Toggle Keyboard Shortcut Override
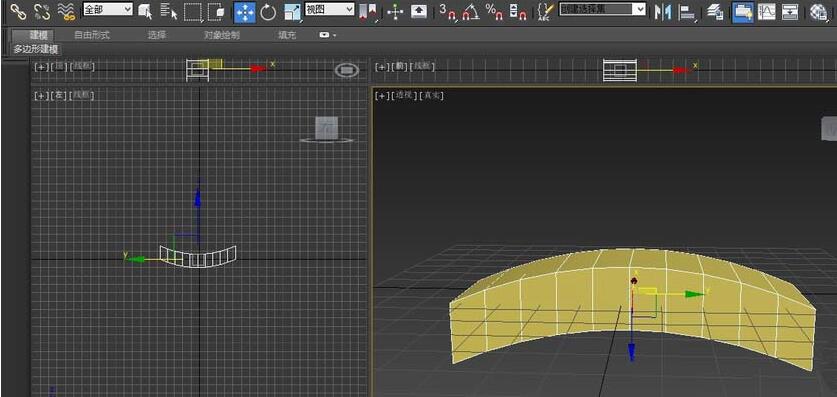837x397 pixels. [419, 12]
